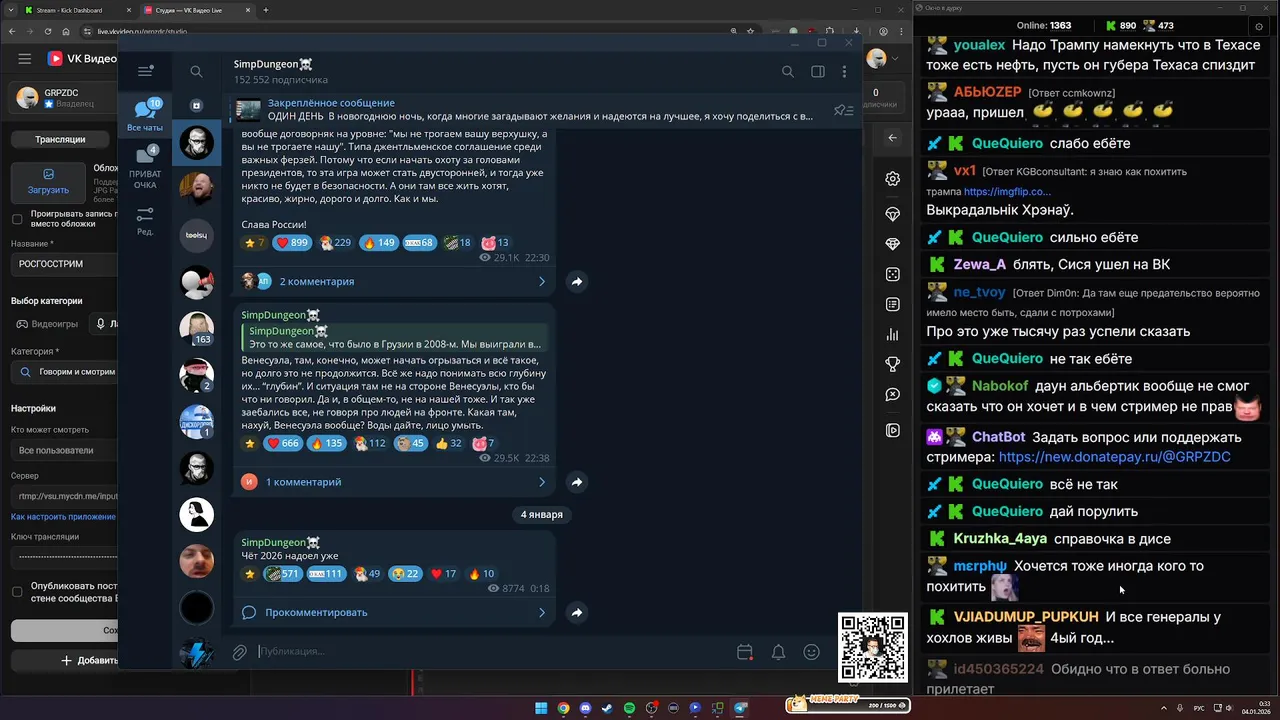The height and width of the screenshot is (720, 1280).
Task: Open VK Видео hamburger menu
Action: tap(24, 59)
